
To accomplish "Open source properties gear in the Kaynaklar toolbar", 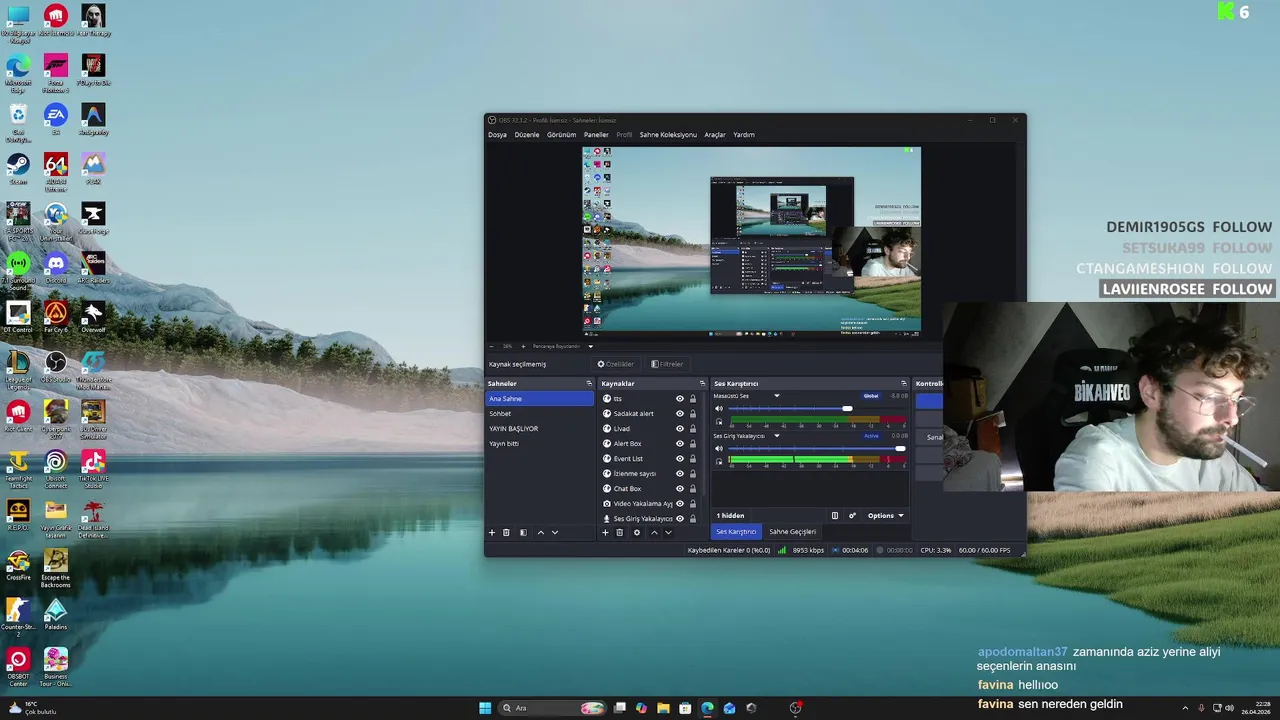I will click(636, 532).
